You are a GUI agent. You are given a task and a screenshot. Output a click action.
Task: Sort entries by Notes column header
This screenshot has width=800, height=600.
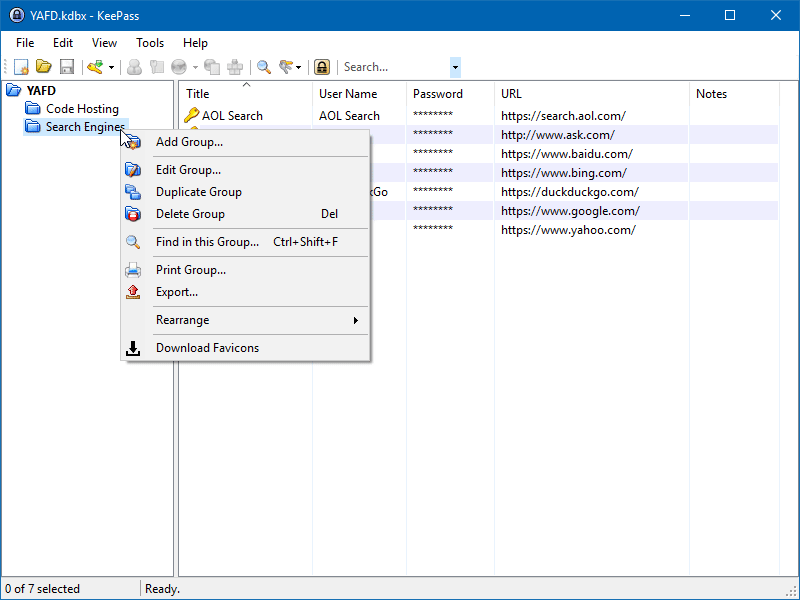click(734, 93)
